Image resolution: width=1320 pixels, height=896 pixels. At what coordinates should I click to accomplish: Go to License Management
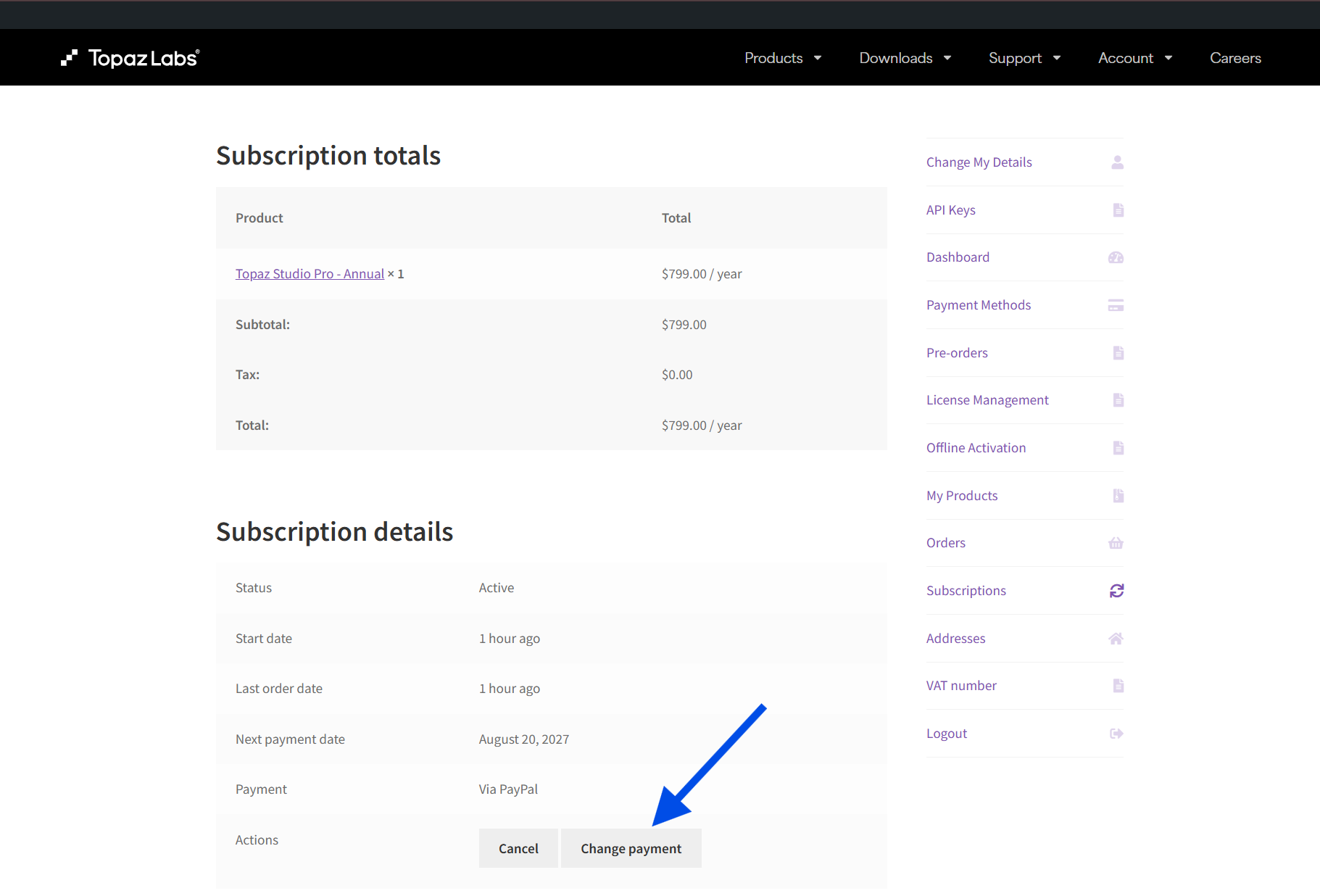[x=987, y=400]
